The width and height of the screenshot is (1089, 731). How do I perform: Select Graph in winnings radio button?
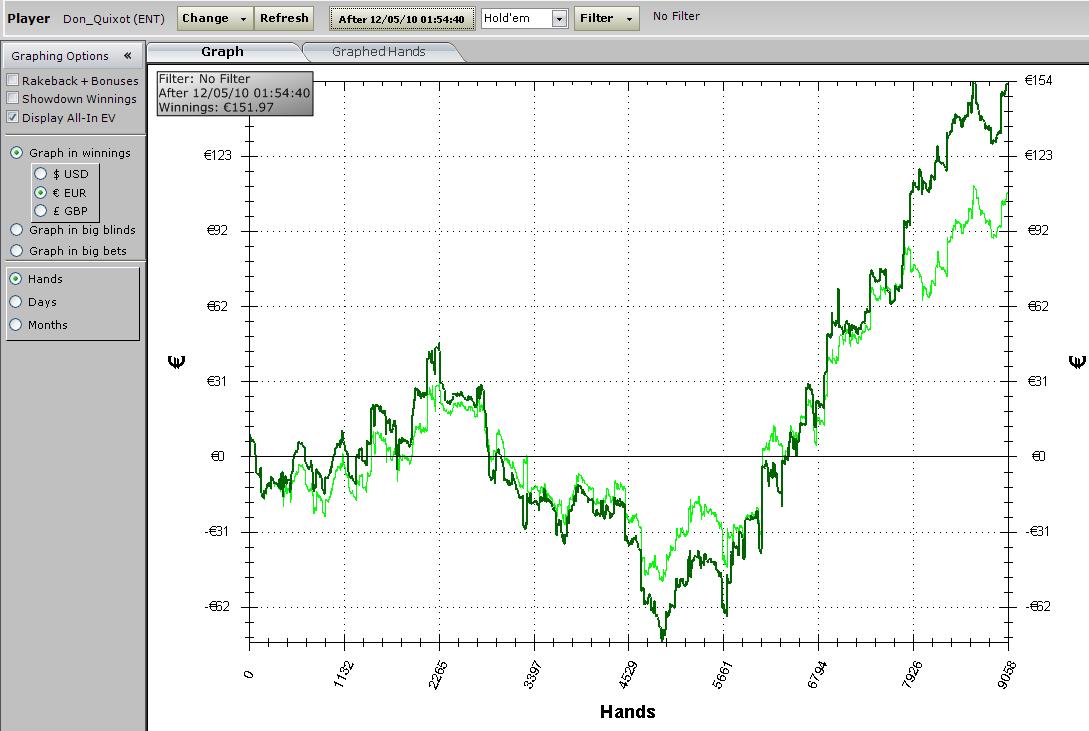coord(17,153)
